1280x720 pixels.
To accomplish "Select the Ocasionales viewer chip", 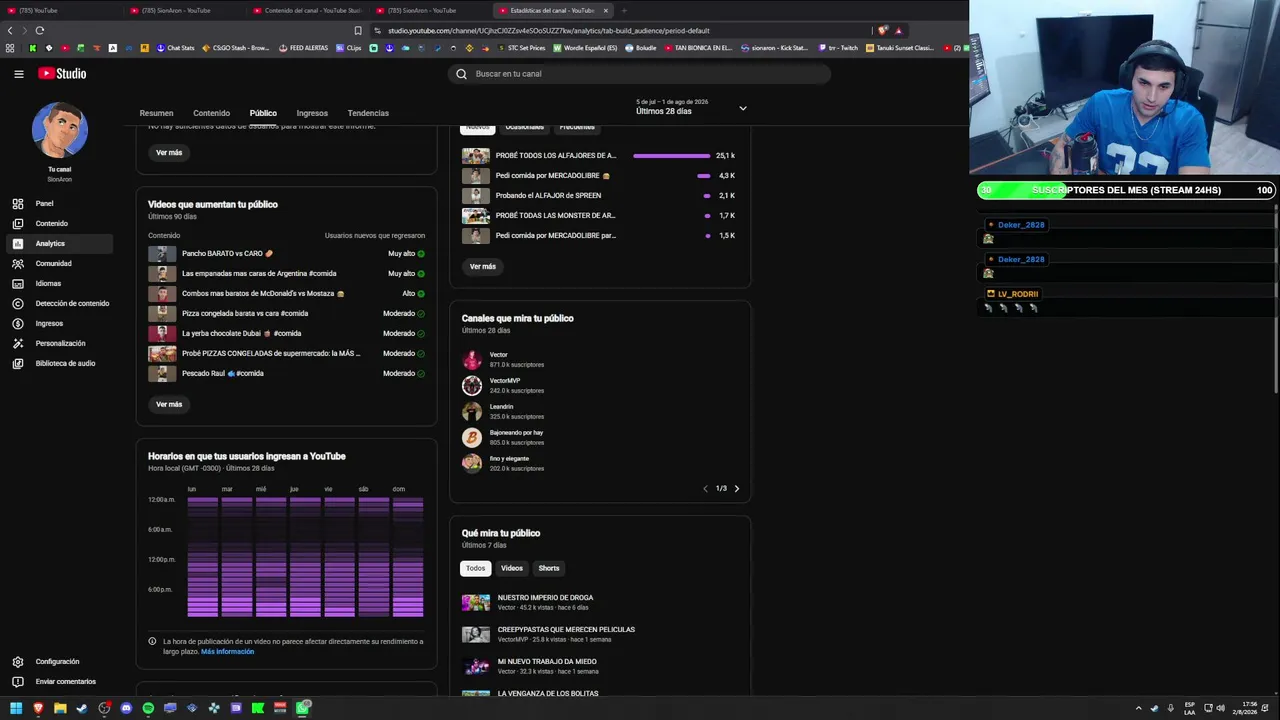I will tap(524, 128).
